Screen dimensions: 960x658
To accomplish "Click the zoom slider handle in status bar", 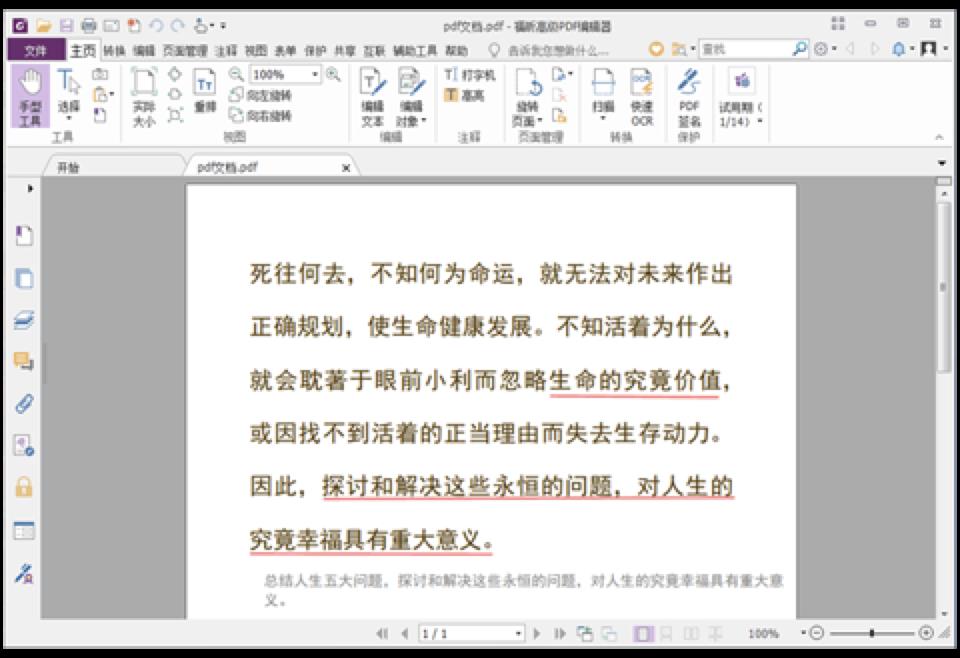I will tap(871, 633).
